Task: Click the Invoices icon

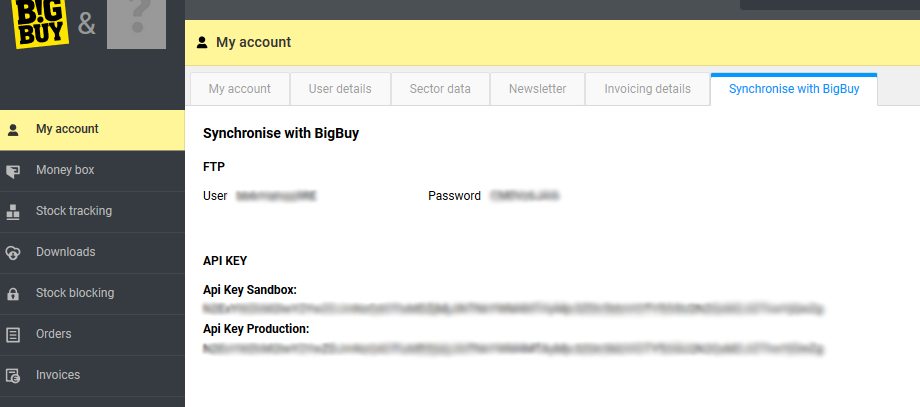Action: [13, 376]
